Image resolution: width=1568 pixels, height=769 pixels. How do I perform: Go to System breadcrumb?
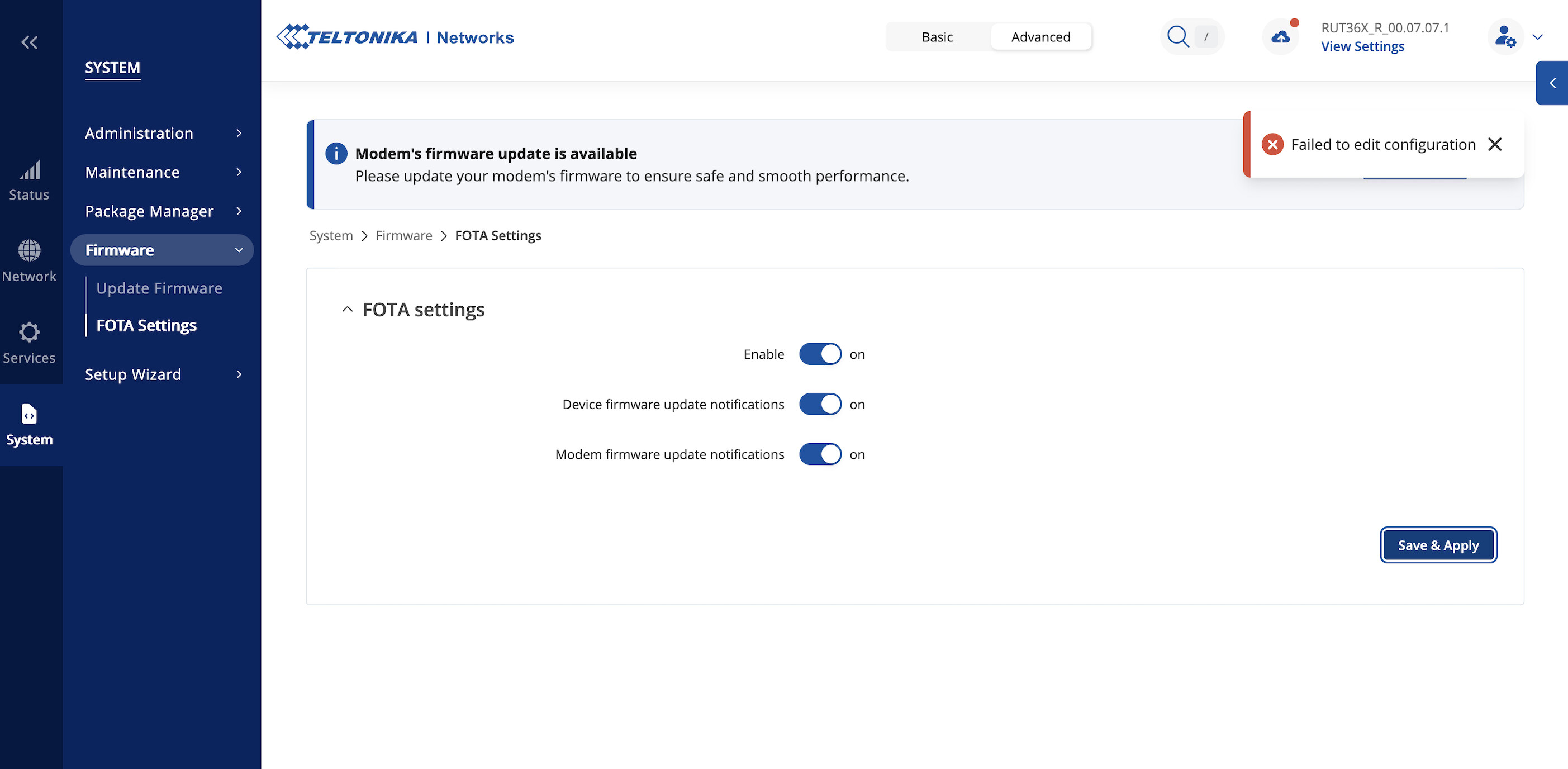point(331,235)
